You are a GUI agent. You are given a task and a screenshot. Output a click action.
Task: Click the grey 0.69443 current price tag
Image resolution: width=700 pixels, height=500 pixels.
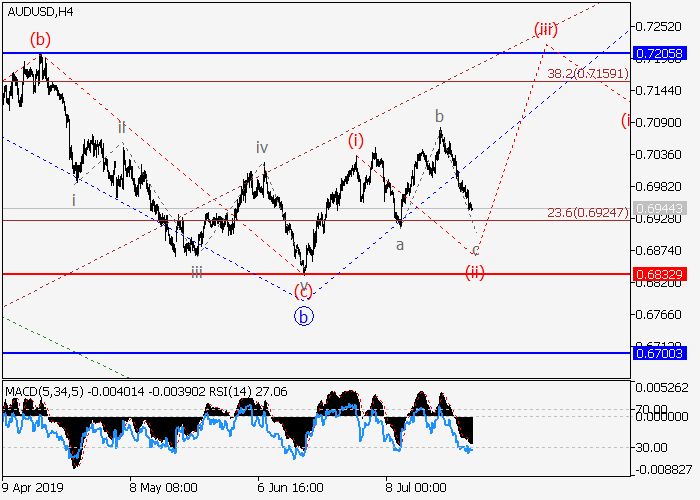click(660, 208)
